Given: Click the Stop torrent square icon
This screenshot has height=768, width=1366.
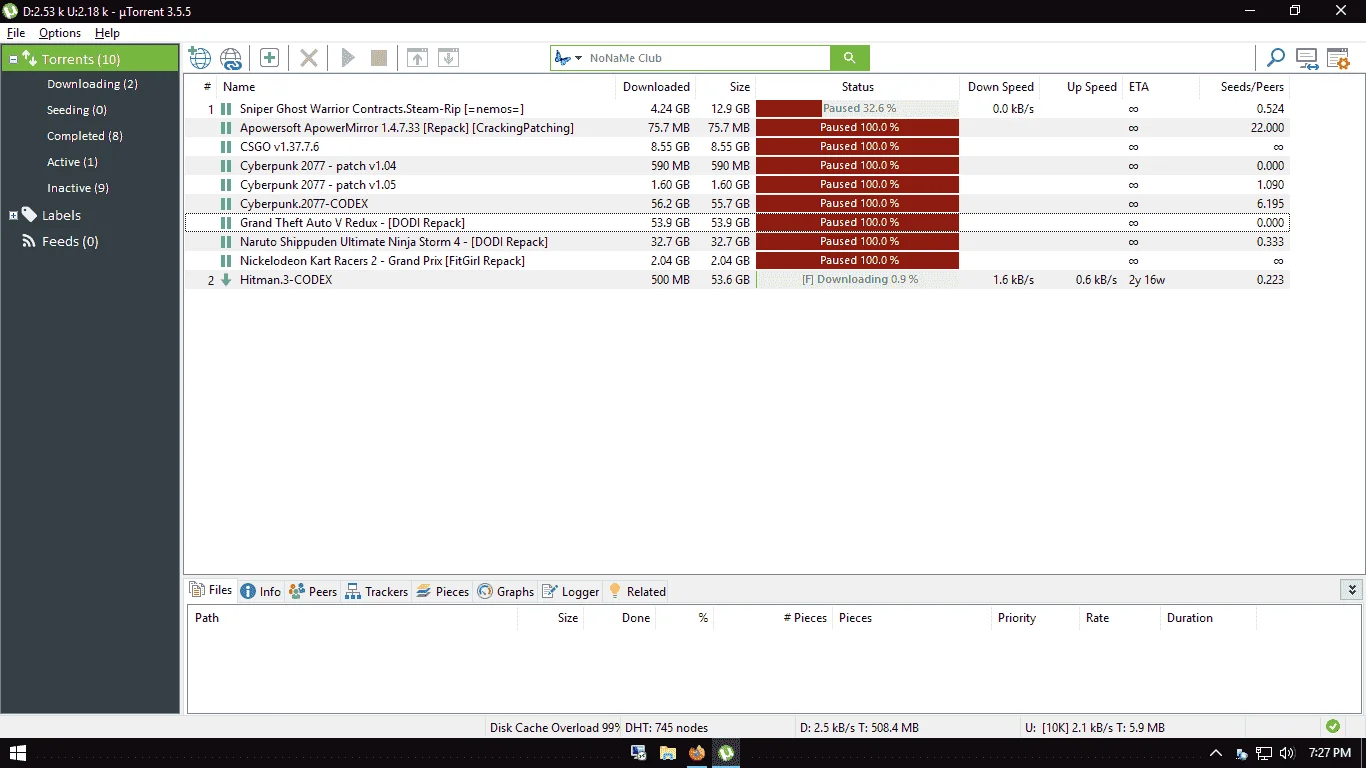Looking at the screenshot, I should tap(379, 58).
